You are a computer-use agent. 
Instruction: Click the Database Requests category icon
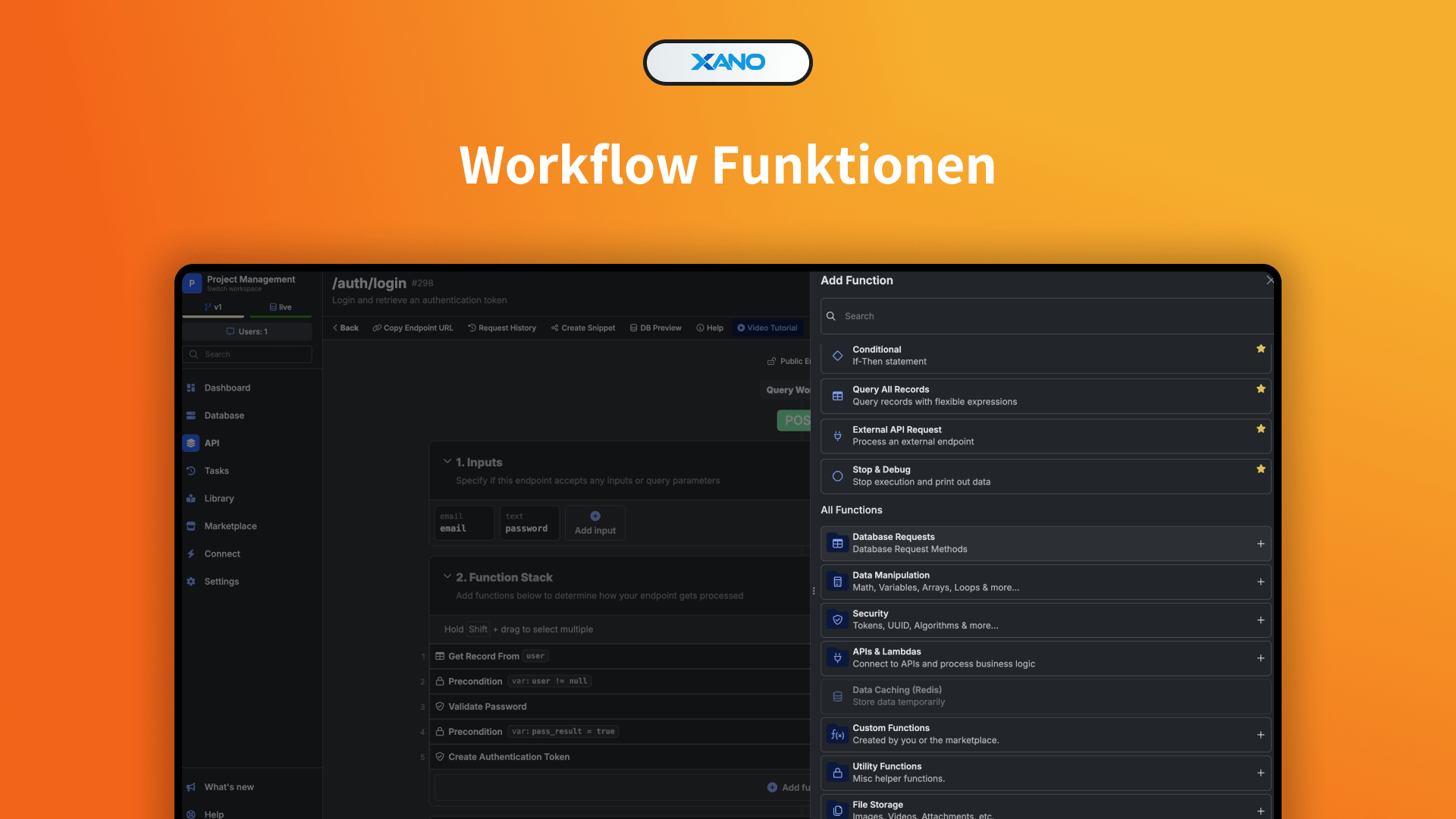837,544
